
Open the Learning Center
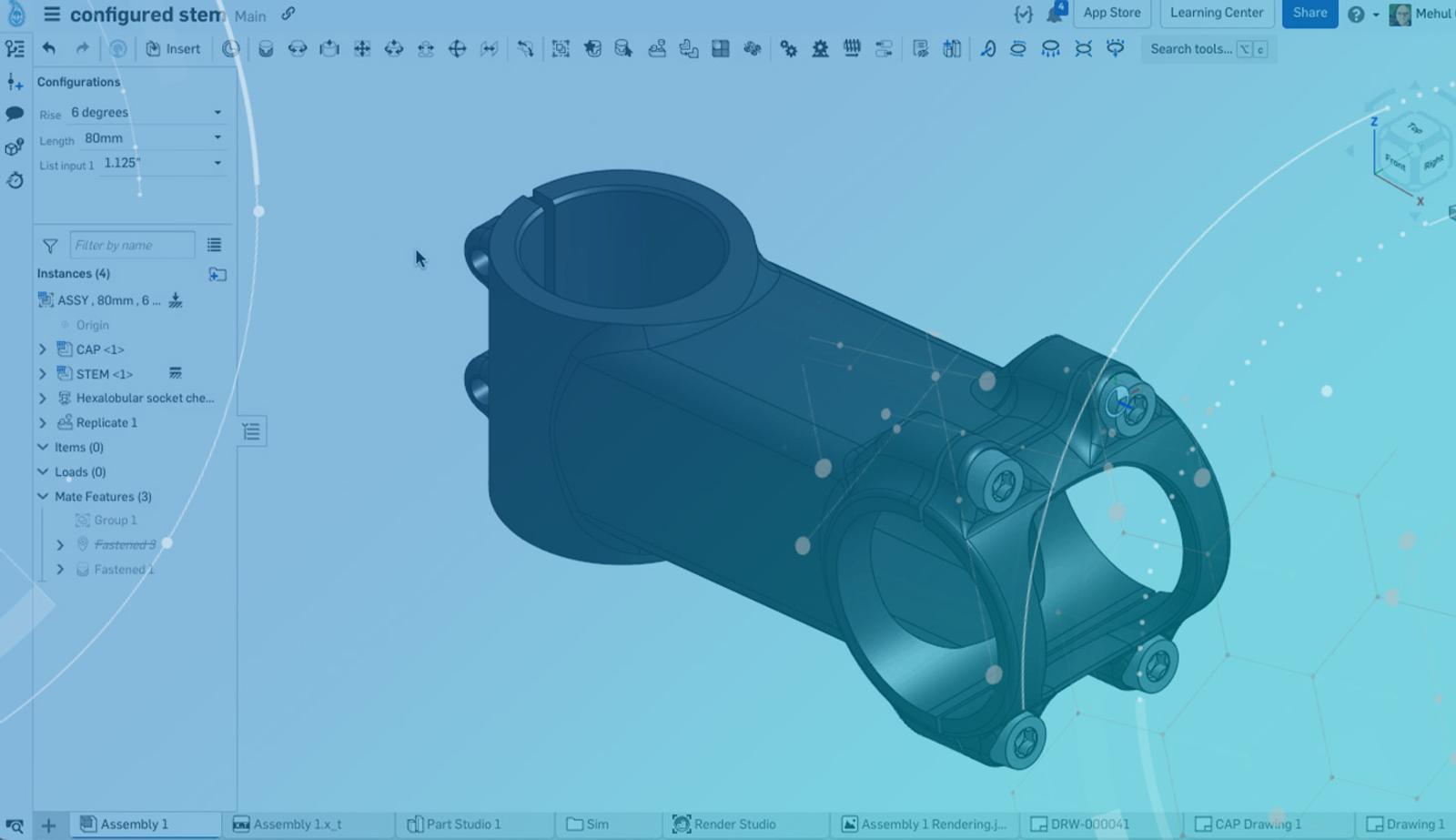click(1217, 14)
